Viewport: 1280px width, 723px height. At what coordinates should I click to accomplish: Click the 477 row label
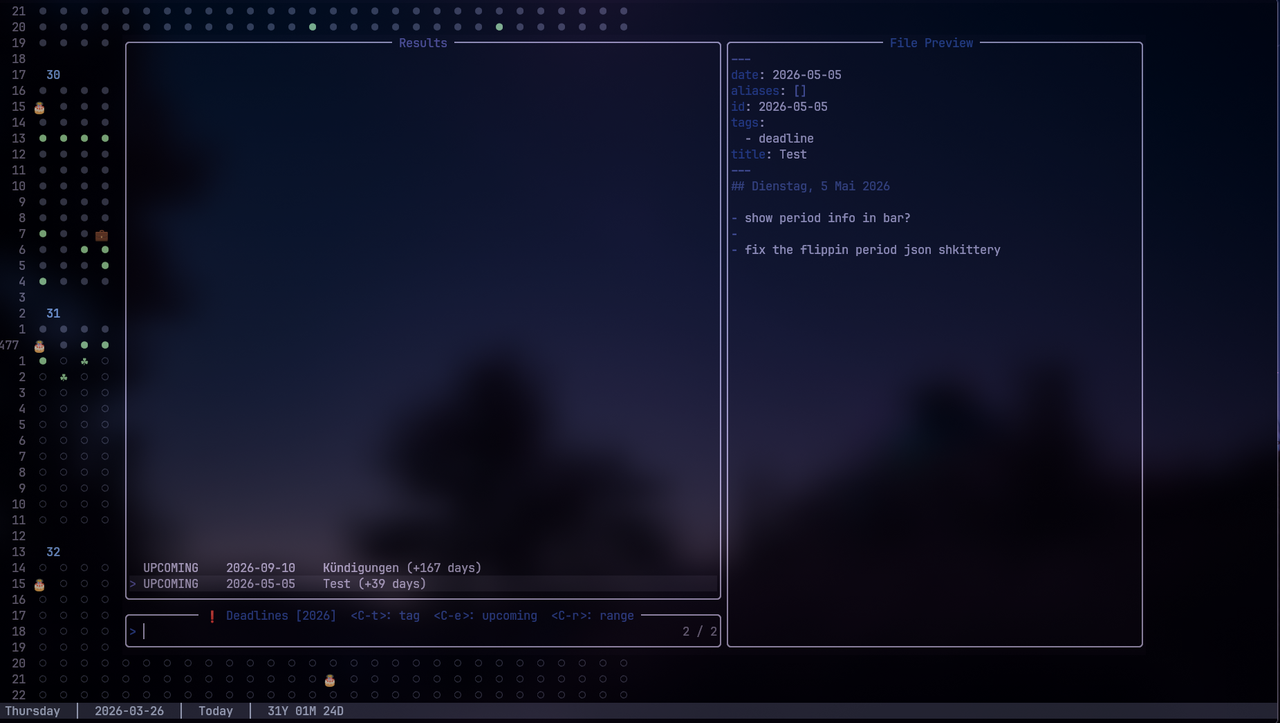[10, 345]
